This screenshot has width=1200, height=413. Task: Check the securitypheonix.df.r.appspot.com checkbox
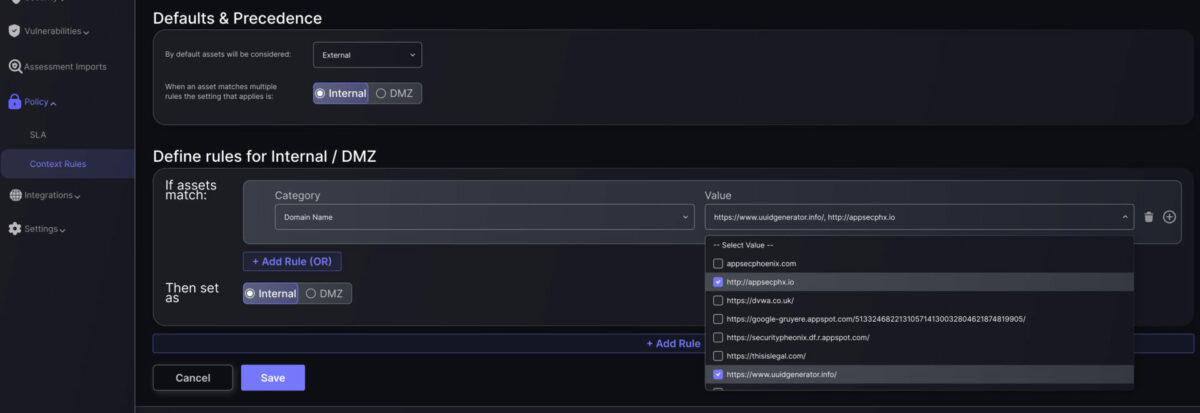pyautogui.click(x=717, y=337)
